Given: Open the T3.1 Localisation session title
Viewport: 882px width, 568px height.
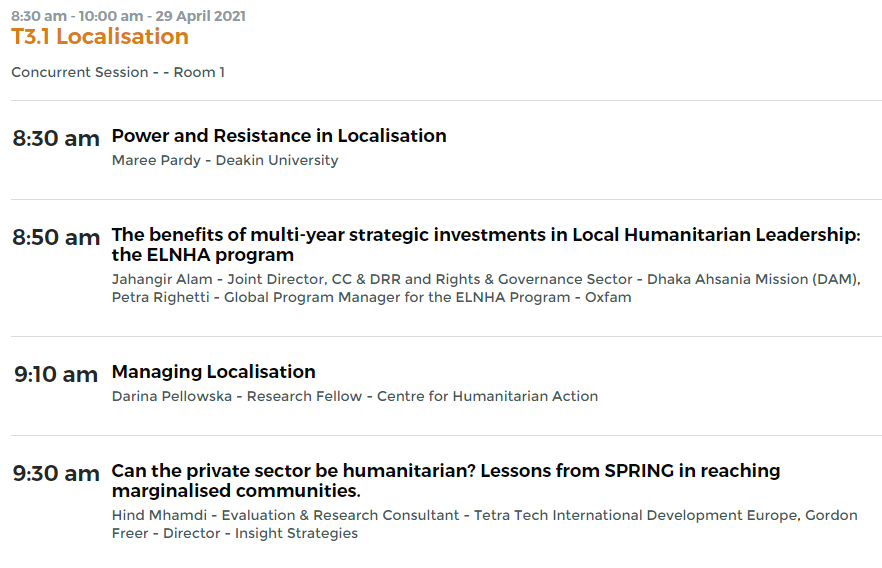Looking at the screenshot, I should pyautogui.click(x=100, y=37).
